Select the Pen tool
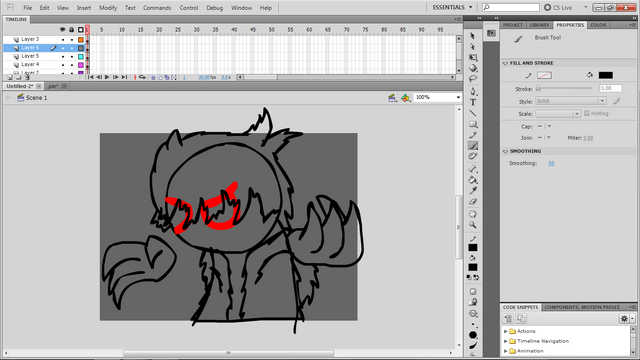Viewport: 640px width, 360px height. (473, 91)
